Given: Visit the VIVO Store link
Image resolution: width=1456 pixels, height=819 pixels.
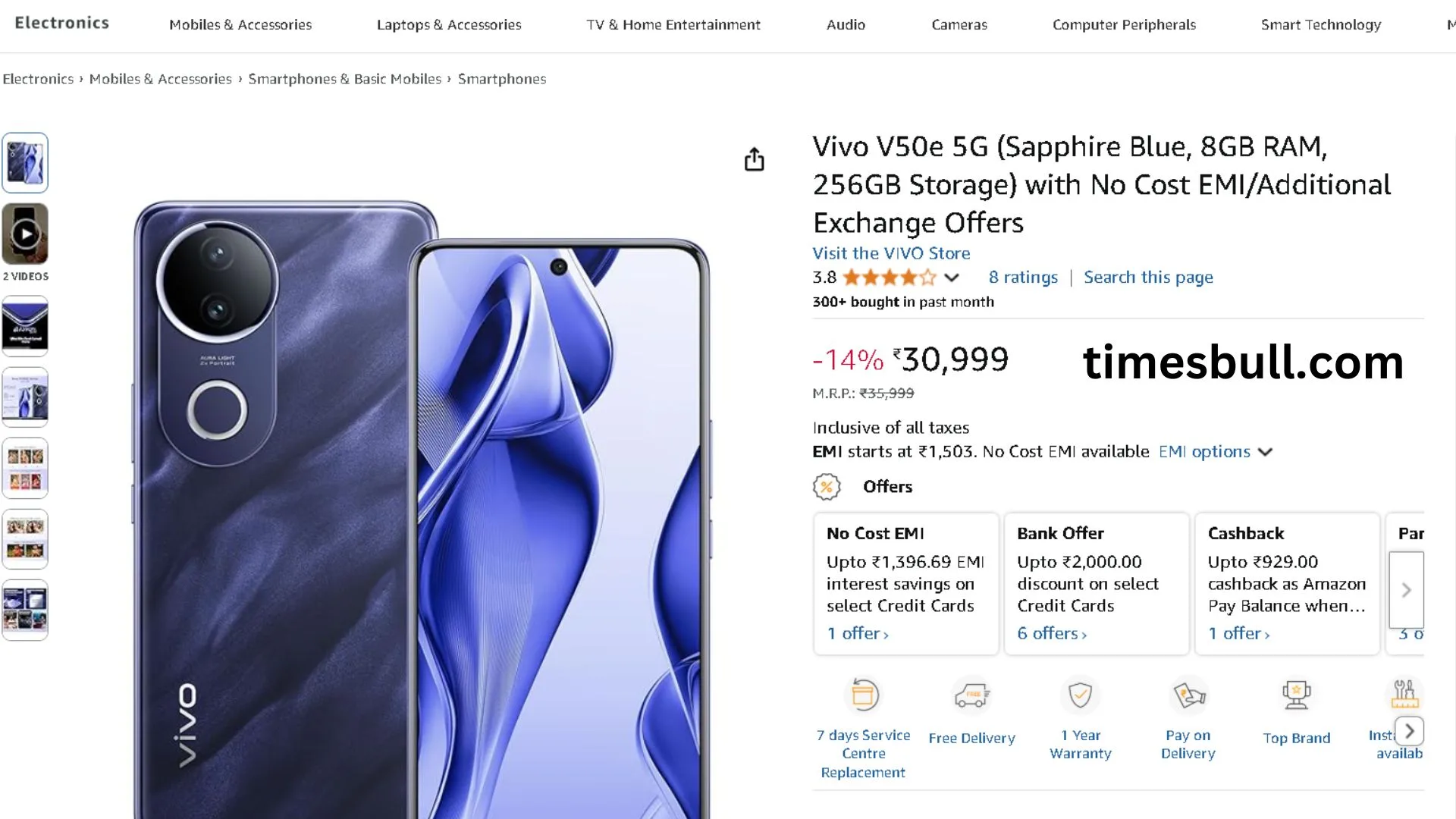Looking at the screenshot, I should pos(891,253).
